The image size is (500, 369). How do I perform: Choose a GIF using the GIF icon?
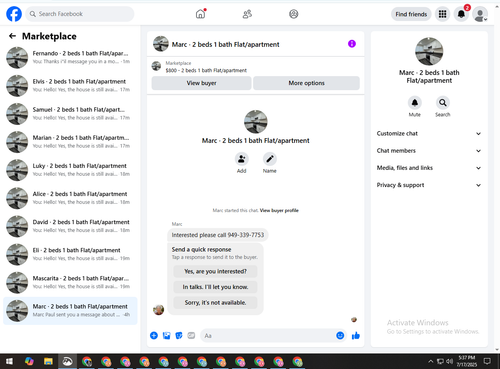191,335
